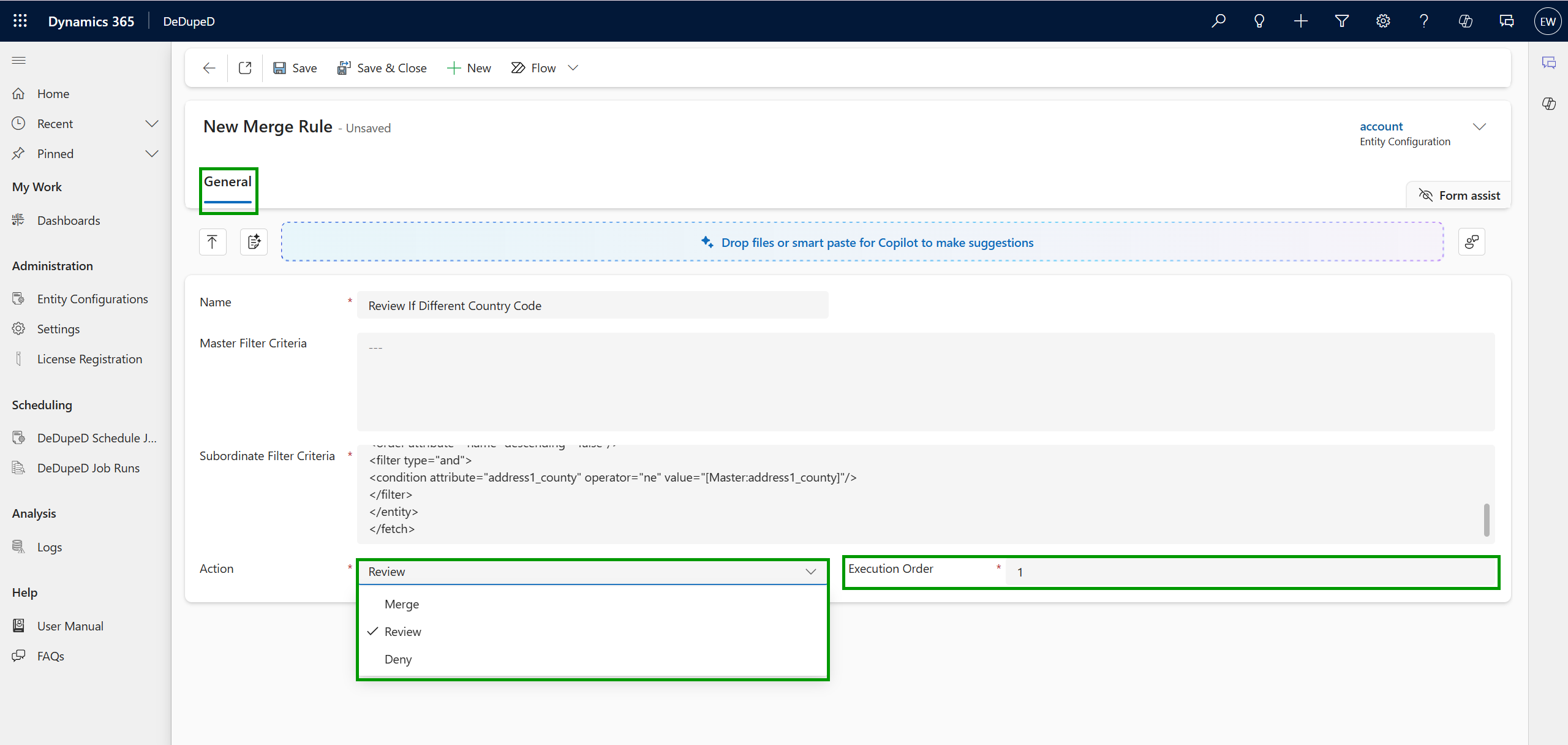
Task: Select Merge in the Action dropdown
Action: coord(402,604)
